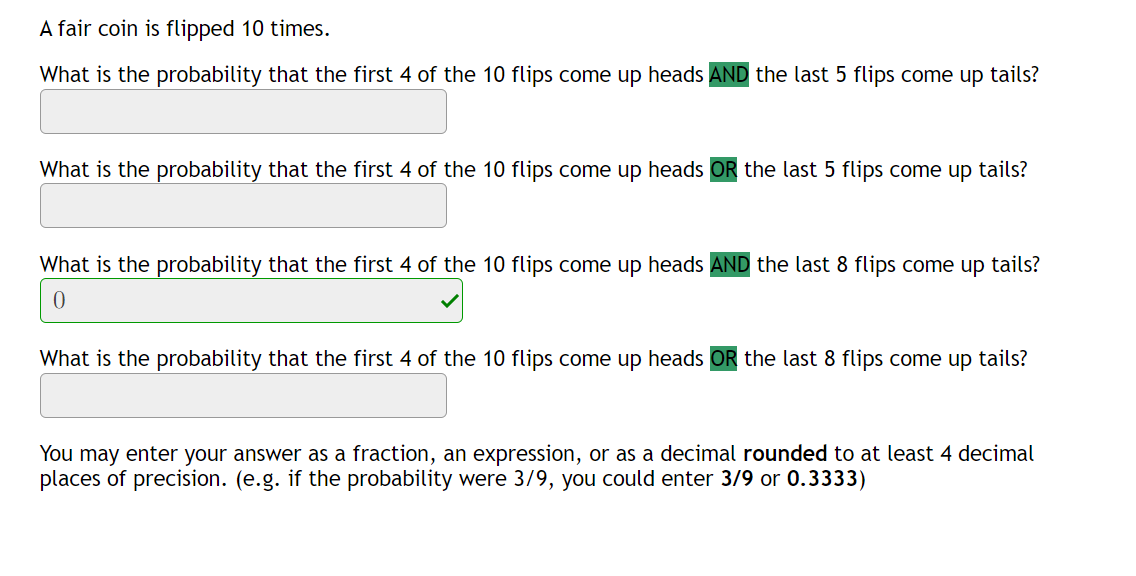Click the green-bordered validated answer field
The image size is (1136, 576).
pyautogui.click(x=250, y=300)
